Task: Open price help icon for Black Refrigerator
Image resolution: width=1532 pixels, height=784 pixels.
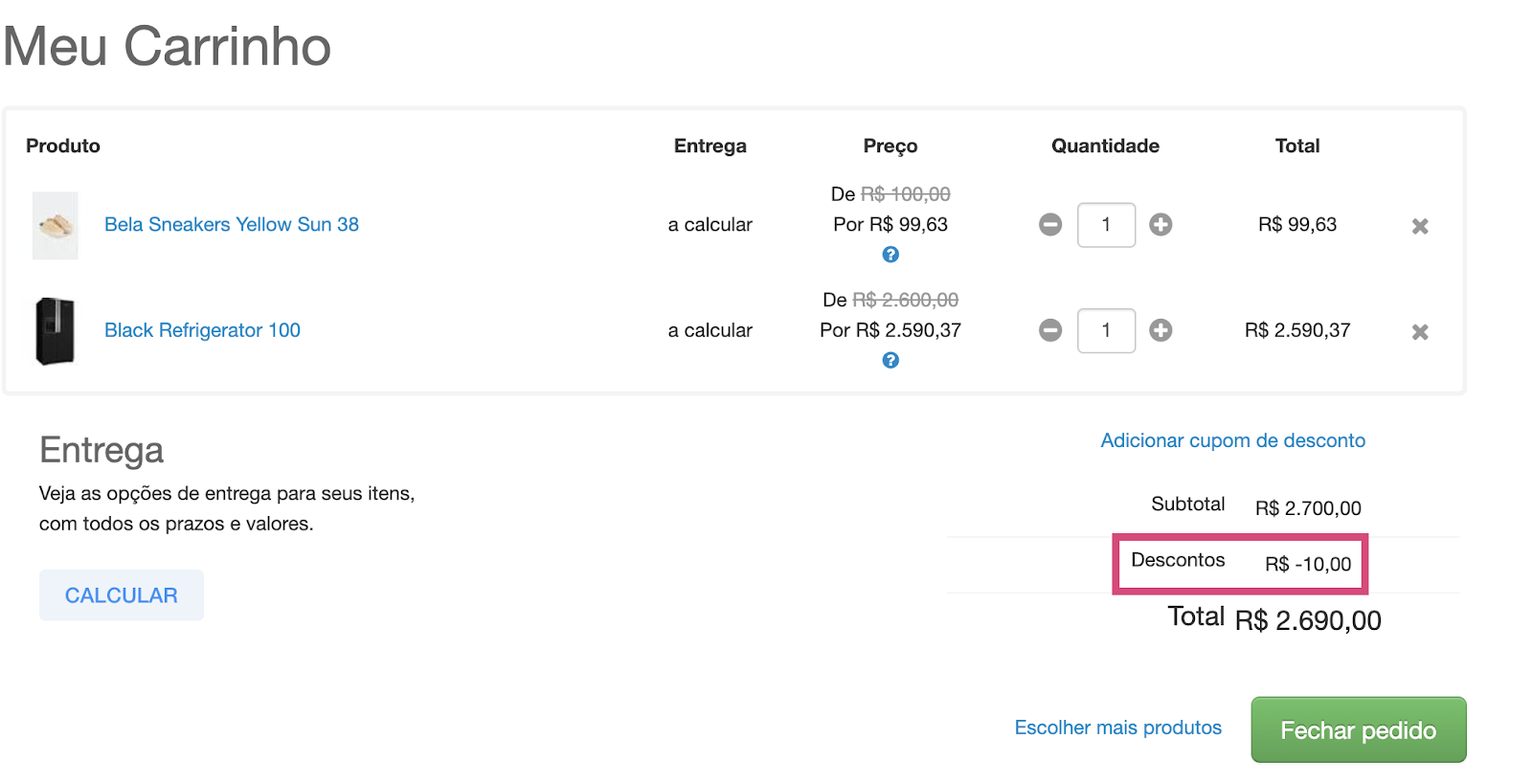Action: click(x=890, y=361)
